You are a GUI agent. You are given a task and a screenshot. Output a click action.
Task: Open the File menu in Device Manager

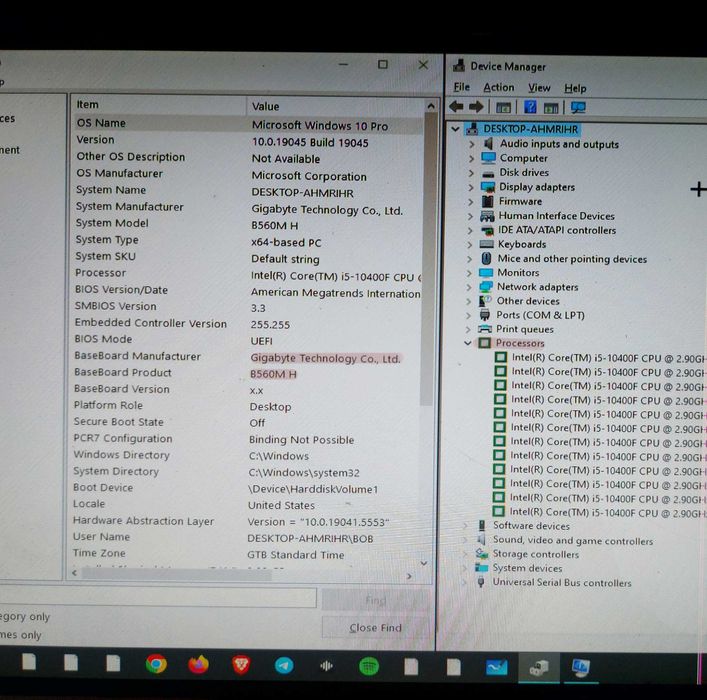click(461, 87)
